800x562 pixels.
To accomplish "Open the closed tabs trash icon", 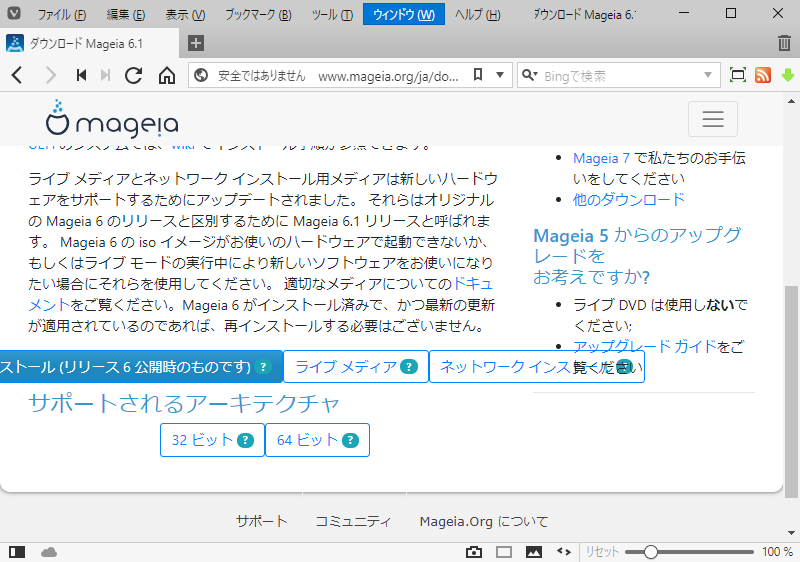I will 784,43.
